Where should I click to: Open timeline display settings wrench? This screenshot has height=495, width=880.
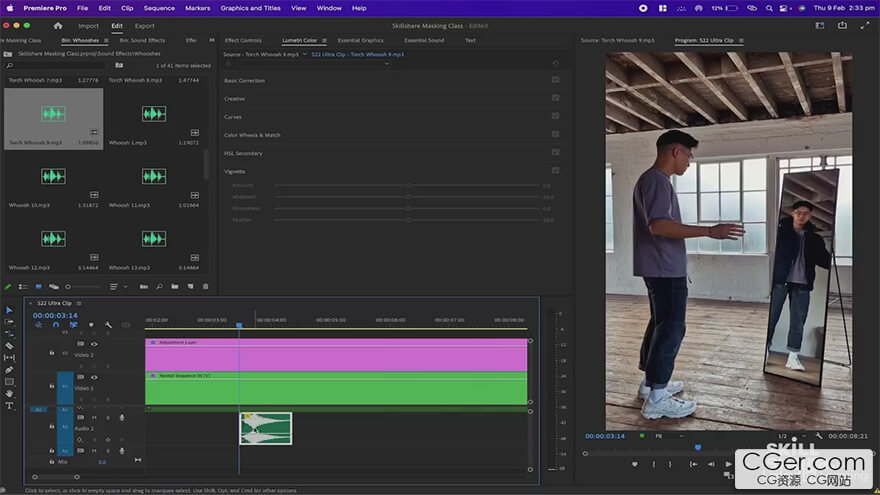[x=108, y=325]
